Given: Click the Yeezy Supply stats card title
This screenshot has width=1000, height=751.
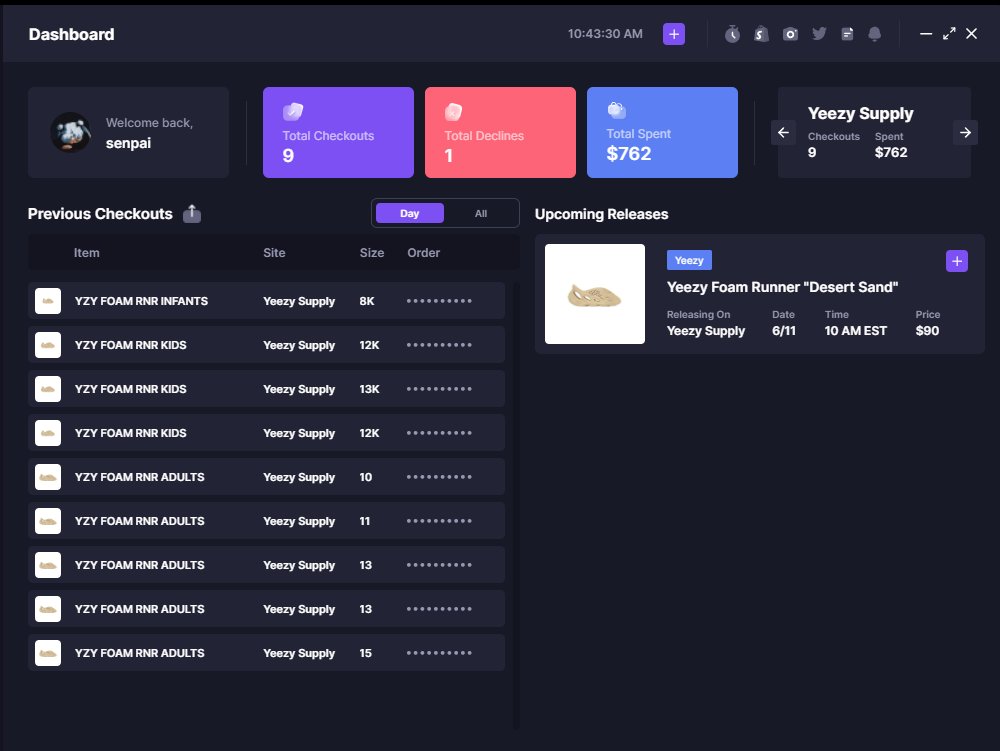Looking at the screenshot, I should [860, 113].
